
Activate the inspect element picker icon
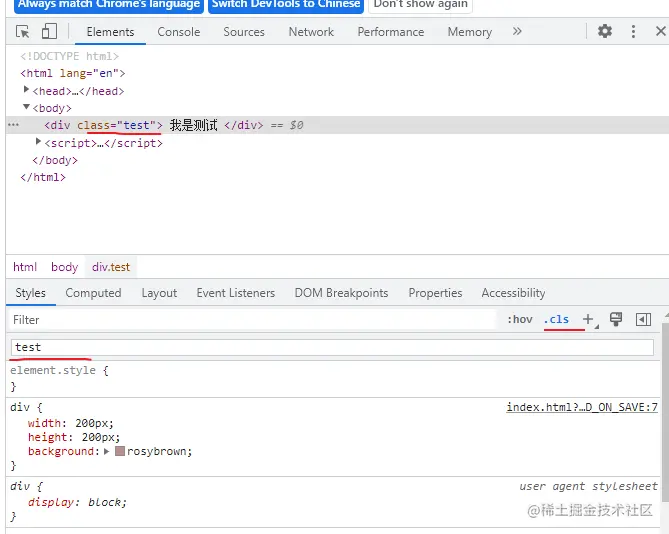click(23, 32)
